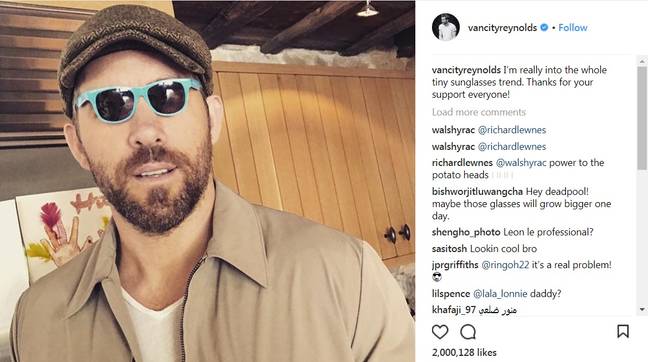Open bishworjitluwangcha's profile from the comment
Screen dimensions: 648x362
click(477, 191)
